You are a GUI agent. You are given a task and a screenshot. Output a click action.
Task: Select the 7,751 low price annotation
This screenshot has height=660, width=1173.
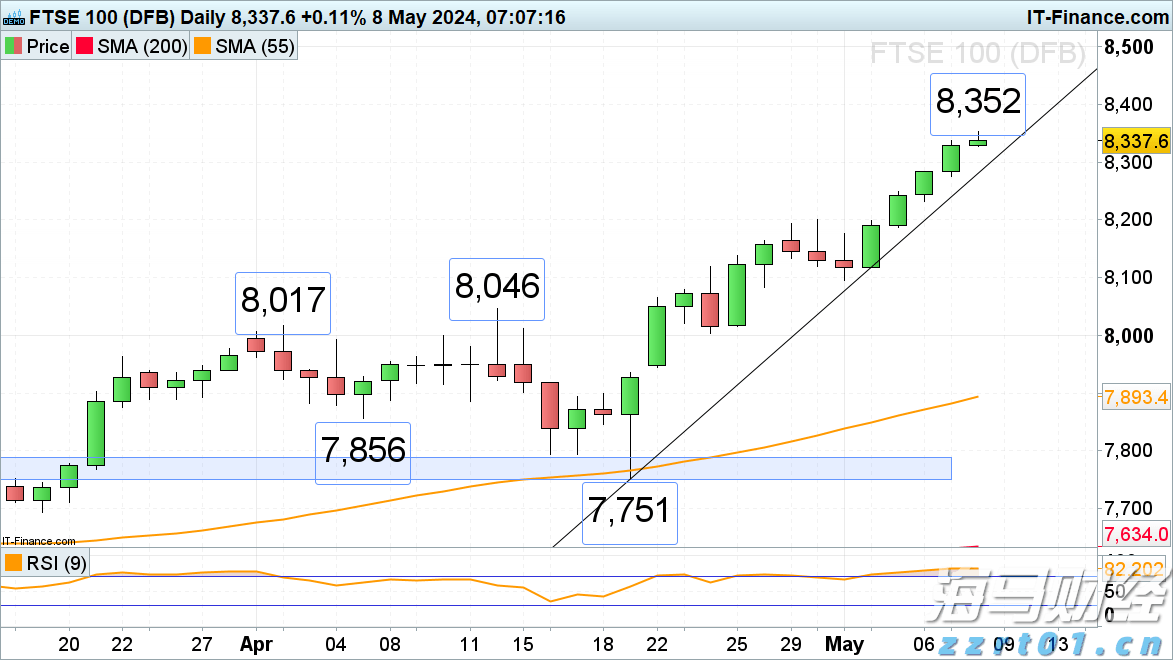coord(629,512)
